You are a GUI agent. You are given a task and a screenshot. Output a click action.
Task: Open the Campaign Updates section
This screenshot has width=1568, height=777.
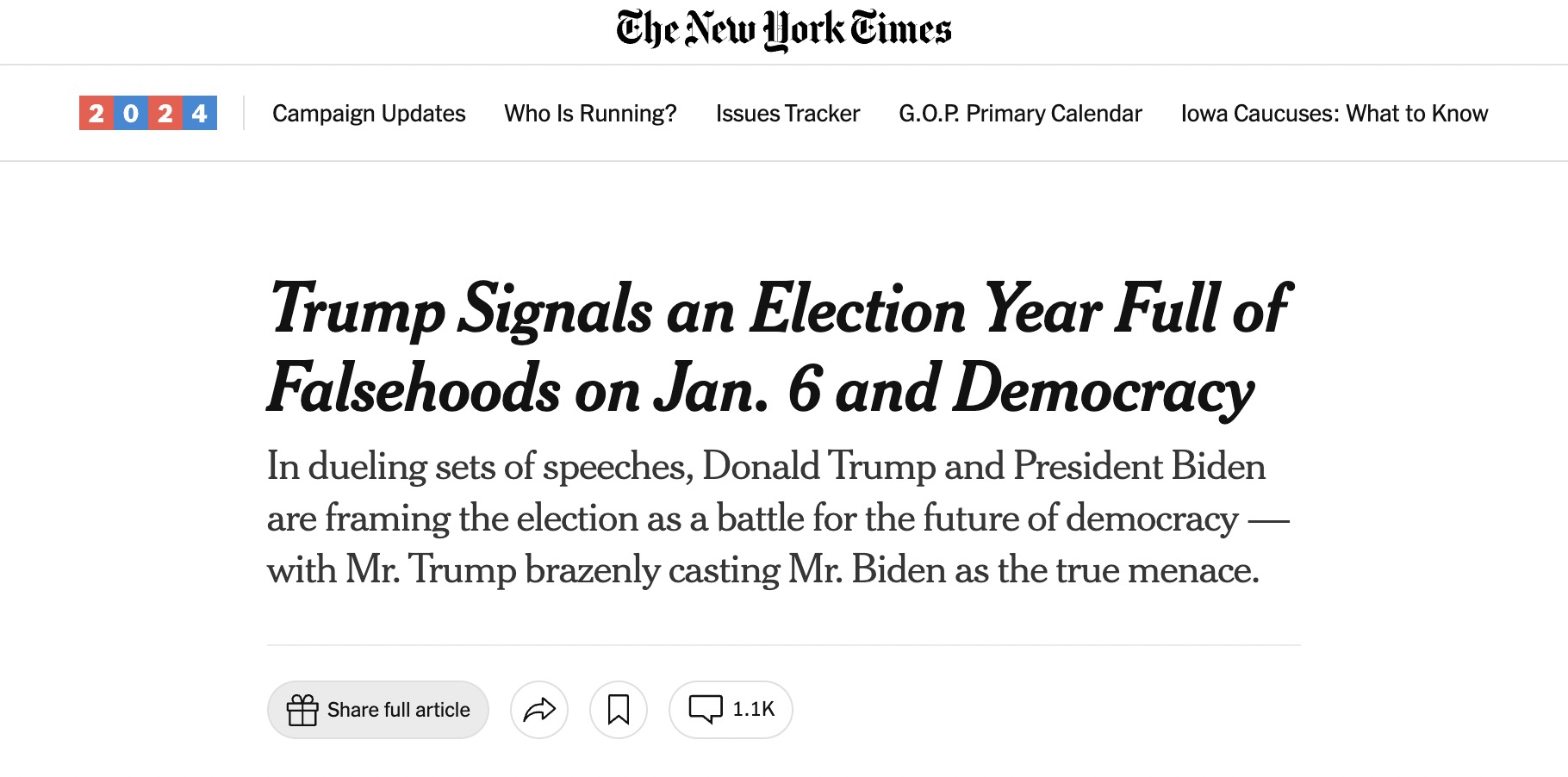coord(369,114)
